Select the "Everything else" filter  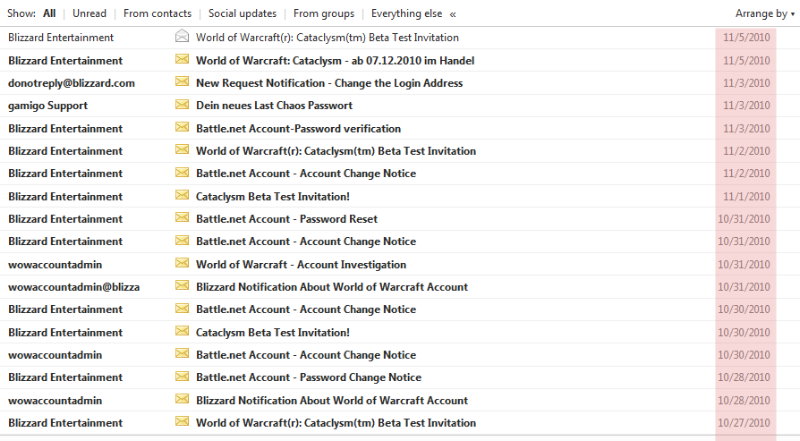click(x=407, y=13)
